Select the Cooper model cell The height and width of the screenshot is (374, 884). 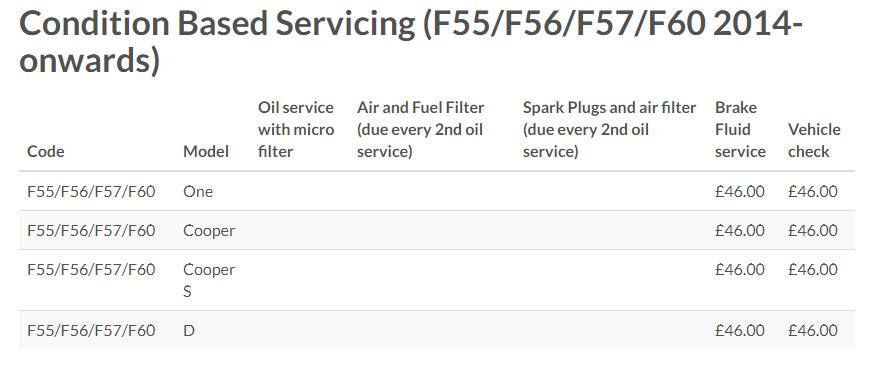[209, 231]
